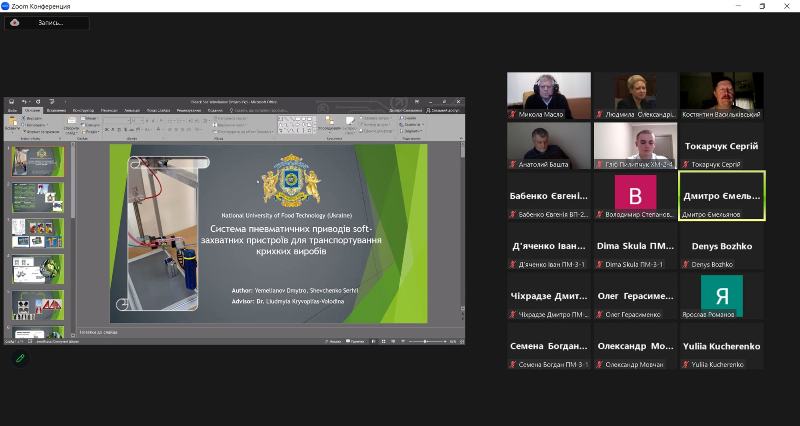
Task: Open the green annotation pencil tool
Action: click(x=20, y=358)
